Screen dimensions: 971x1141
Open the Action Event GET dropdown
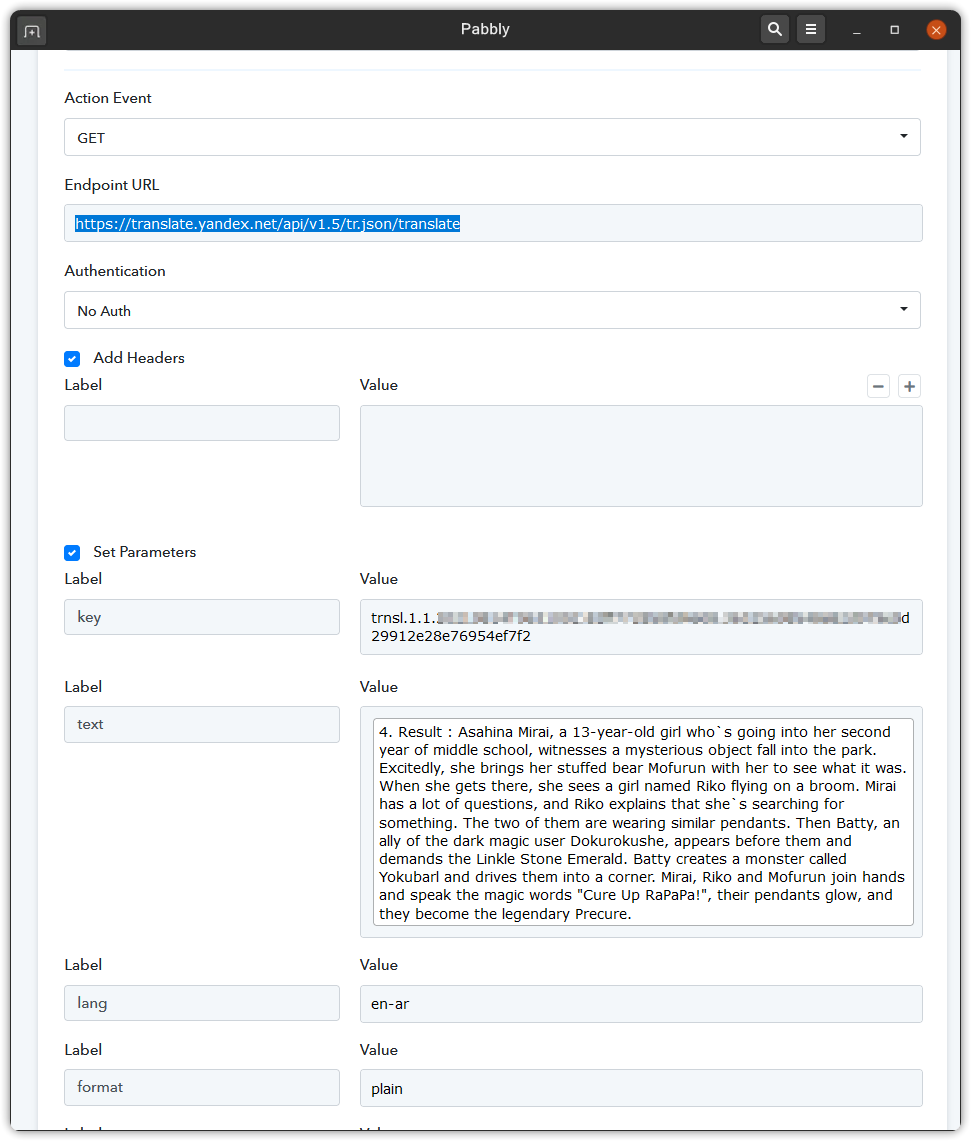(492, 138)
